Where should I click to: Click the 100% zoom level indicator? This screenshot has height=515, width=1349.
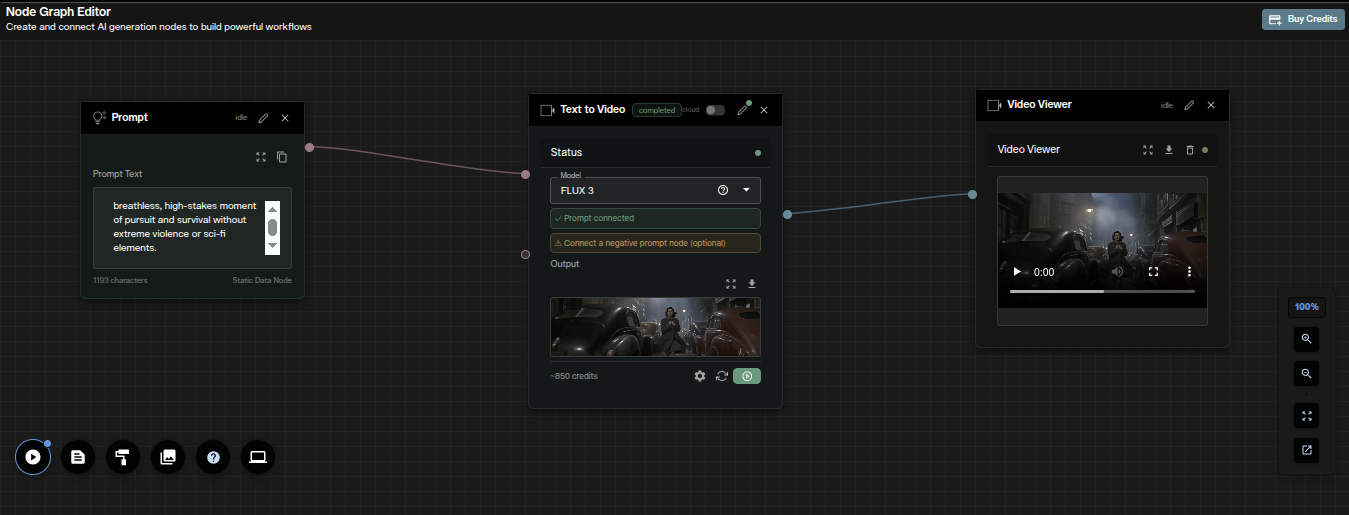coord(1306,306)
